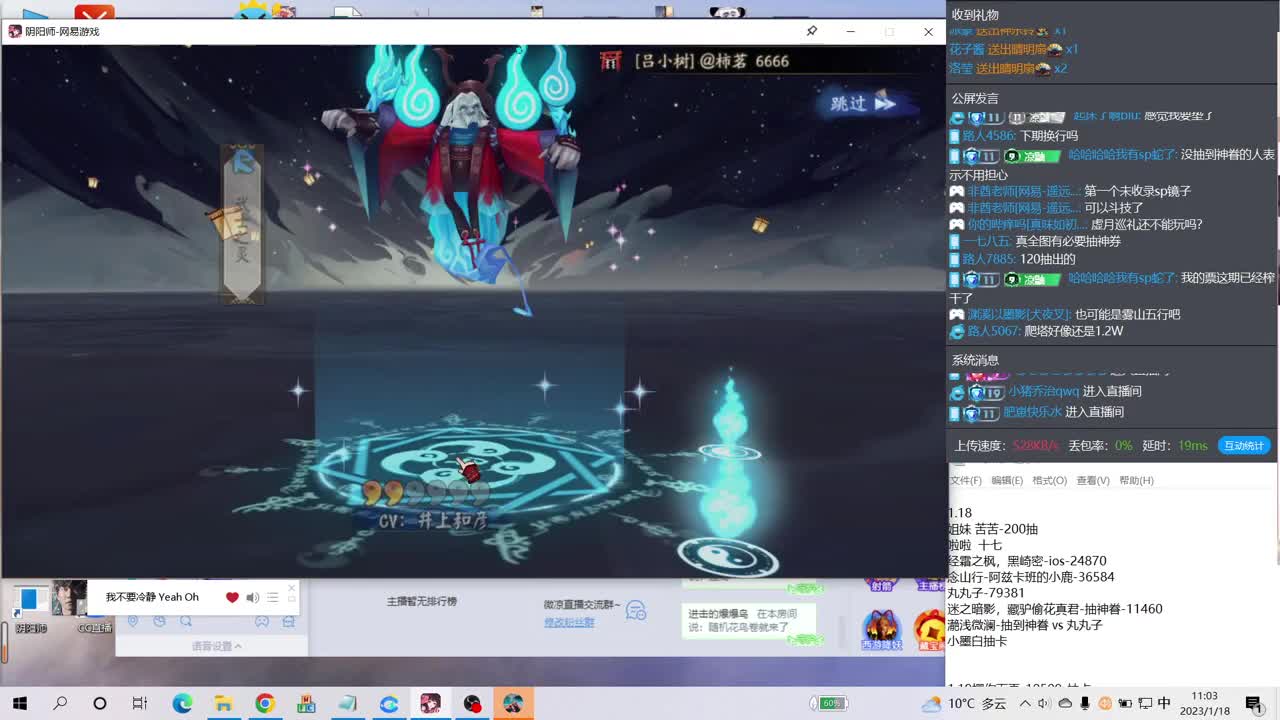The width and height of the screenshot is (1280, 720).
Task: Open Task View on the taskbar
Action: (140, 703)
